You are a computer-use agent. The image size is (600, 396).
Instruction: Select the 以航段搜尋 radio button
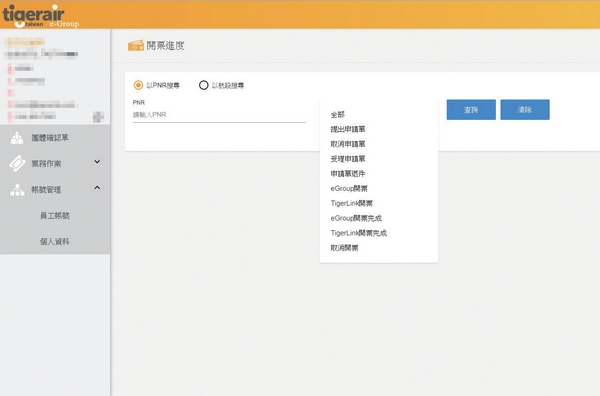[x=204, y=85]
